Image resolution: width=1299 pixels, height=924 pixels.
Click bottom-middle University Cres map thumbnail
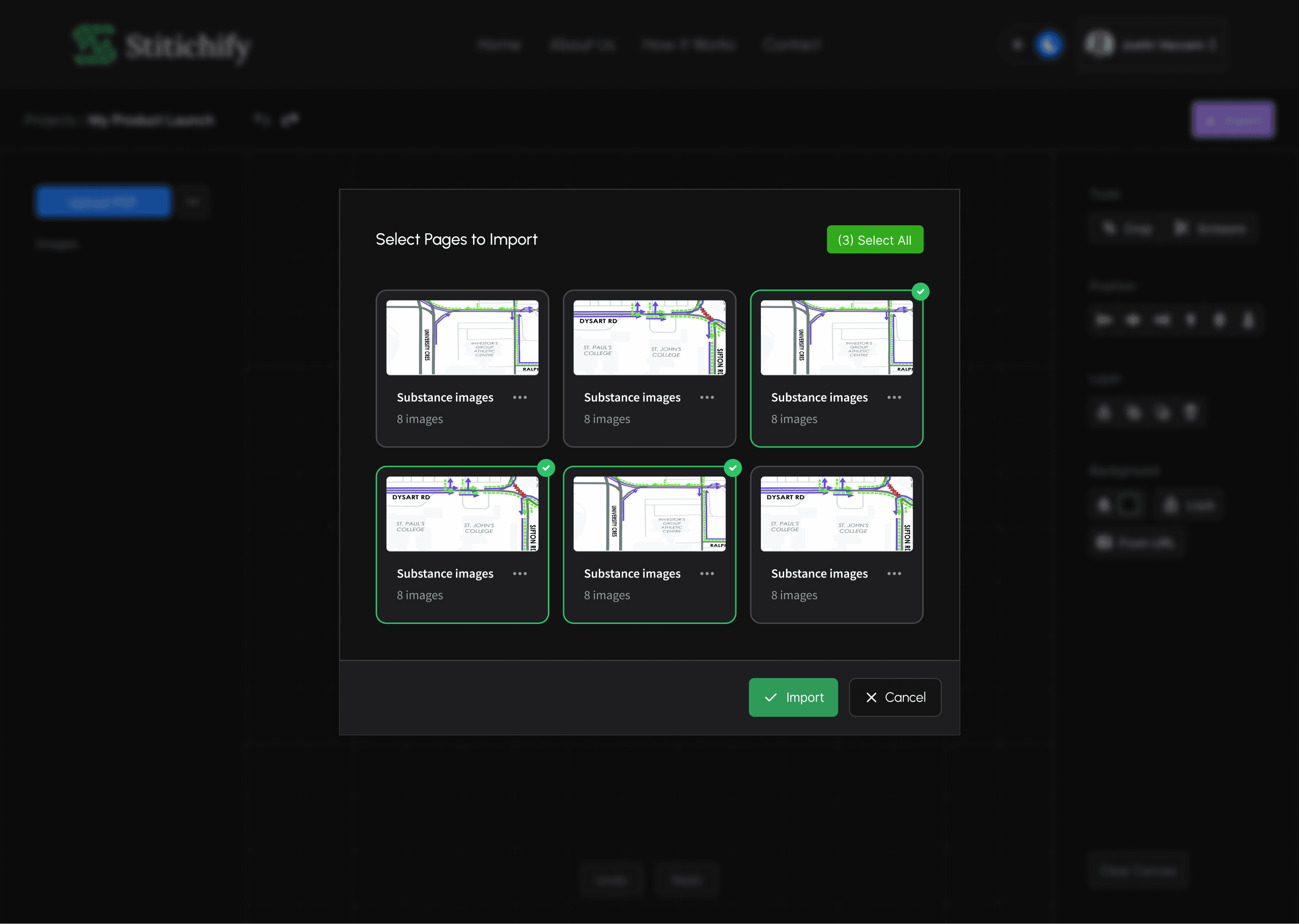click(x=649, y=514)
